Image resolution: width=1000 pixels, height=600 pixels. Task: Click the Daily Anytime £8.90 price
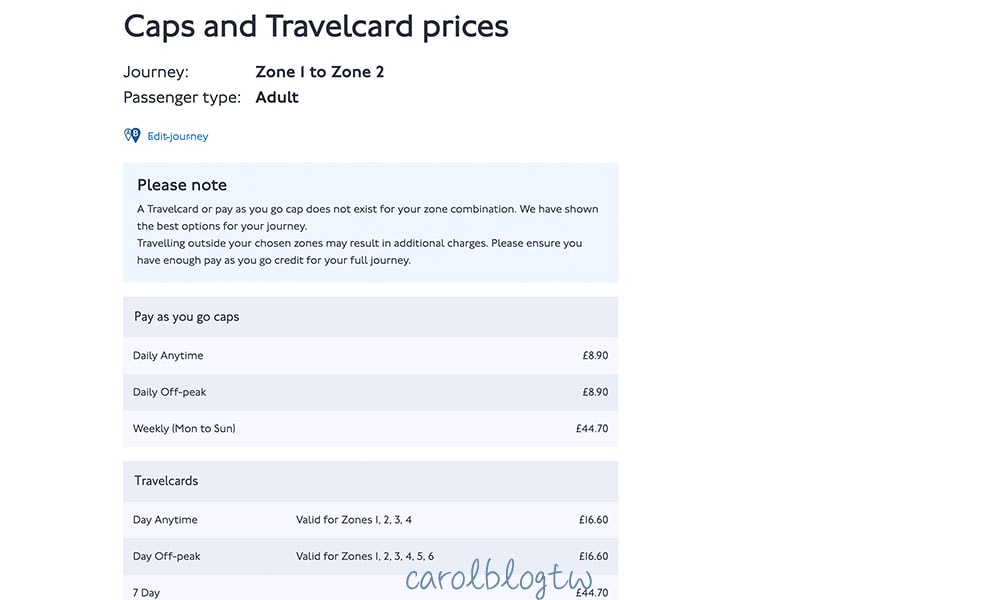point(595,356)
